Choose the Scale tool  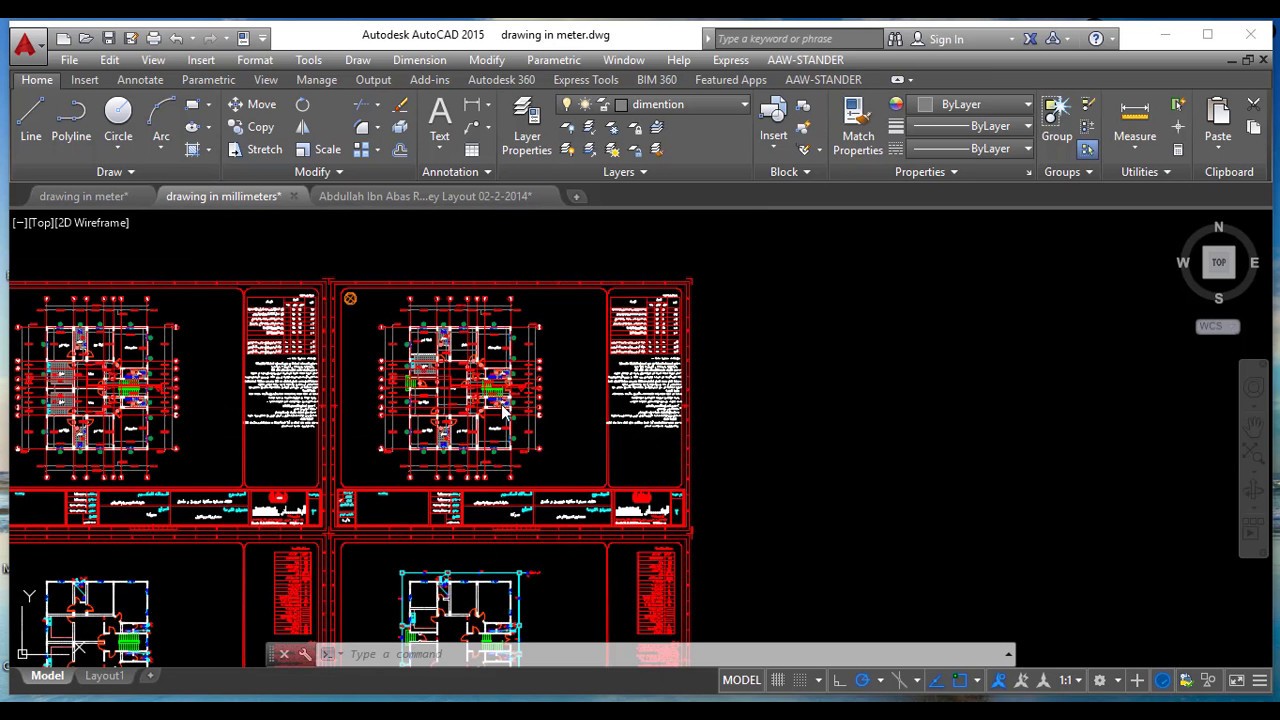318,149
